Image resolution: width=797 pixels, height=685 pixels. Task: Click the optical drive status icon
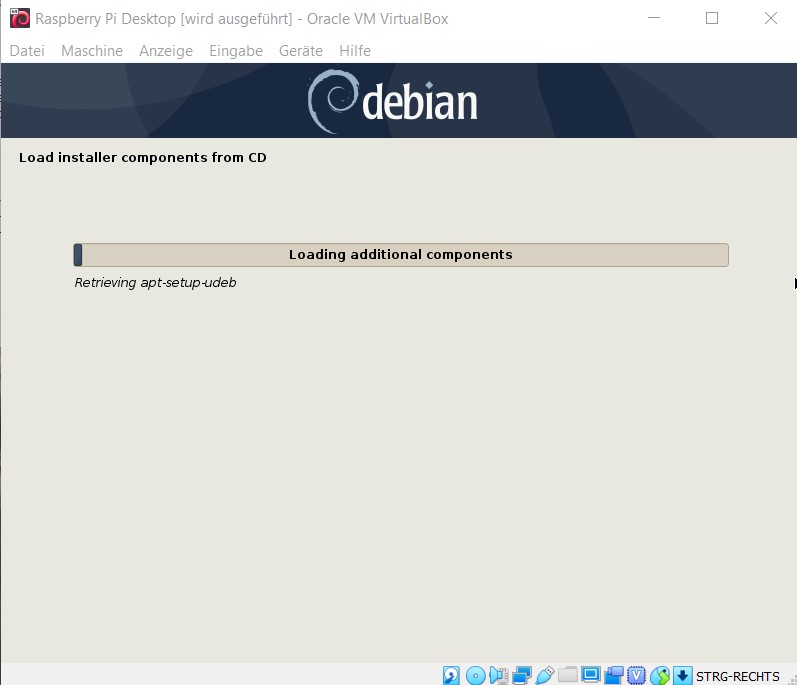click(x=475, y=675)
